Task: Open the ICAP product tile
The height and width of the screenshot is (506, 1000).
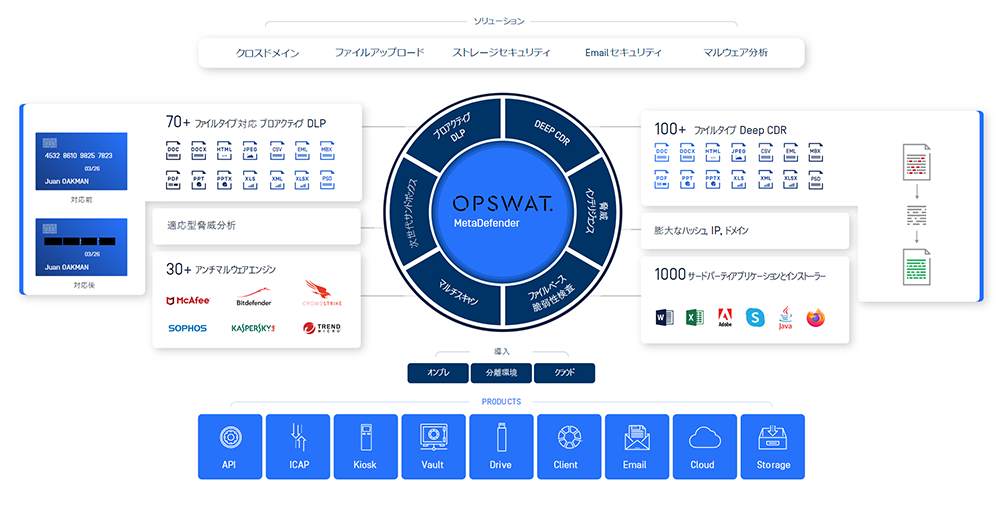Action: [298, 446]
